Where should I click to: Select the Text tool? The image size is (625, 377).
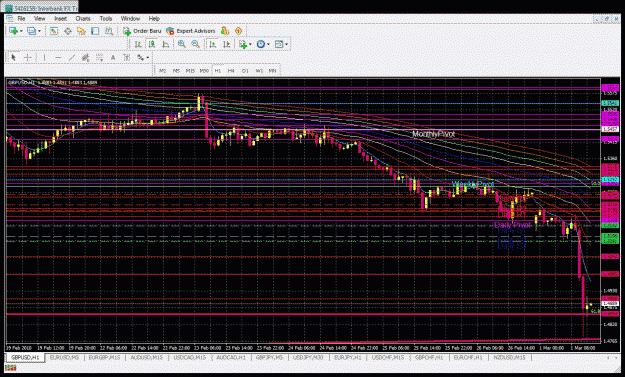click(x=113, y=58)
